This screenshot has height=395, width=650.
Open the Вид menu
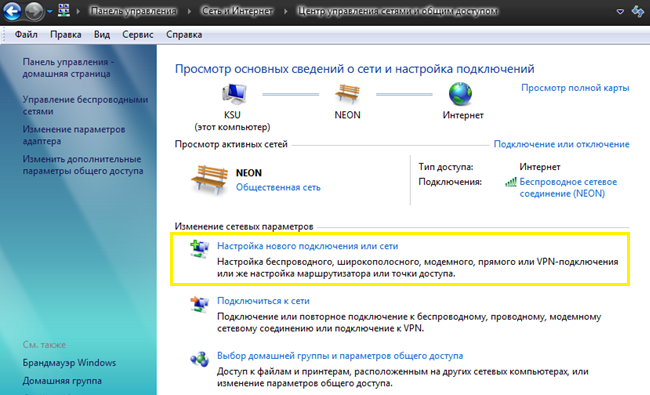tap(102, 34)
